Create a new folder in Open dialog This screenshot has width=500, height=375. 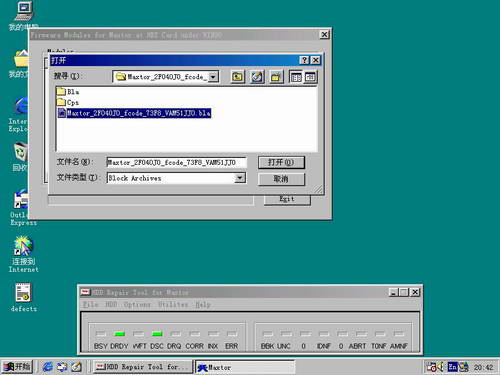[x=276, y=77]
